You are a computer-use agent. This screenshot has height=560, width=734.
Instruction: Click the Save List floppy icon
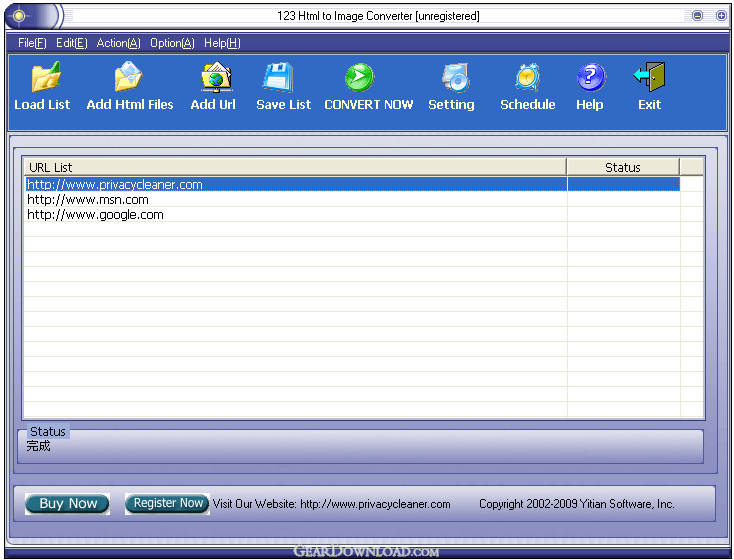[x=278, y=77]
